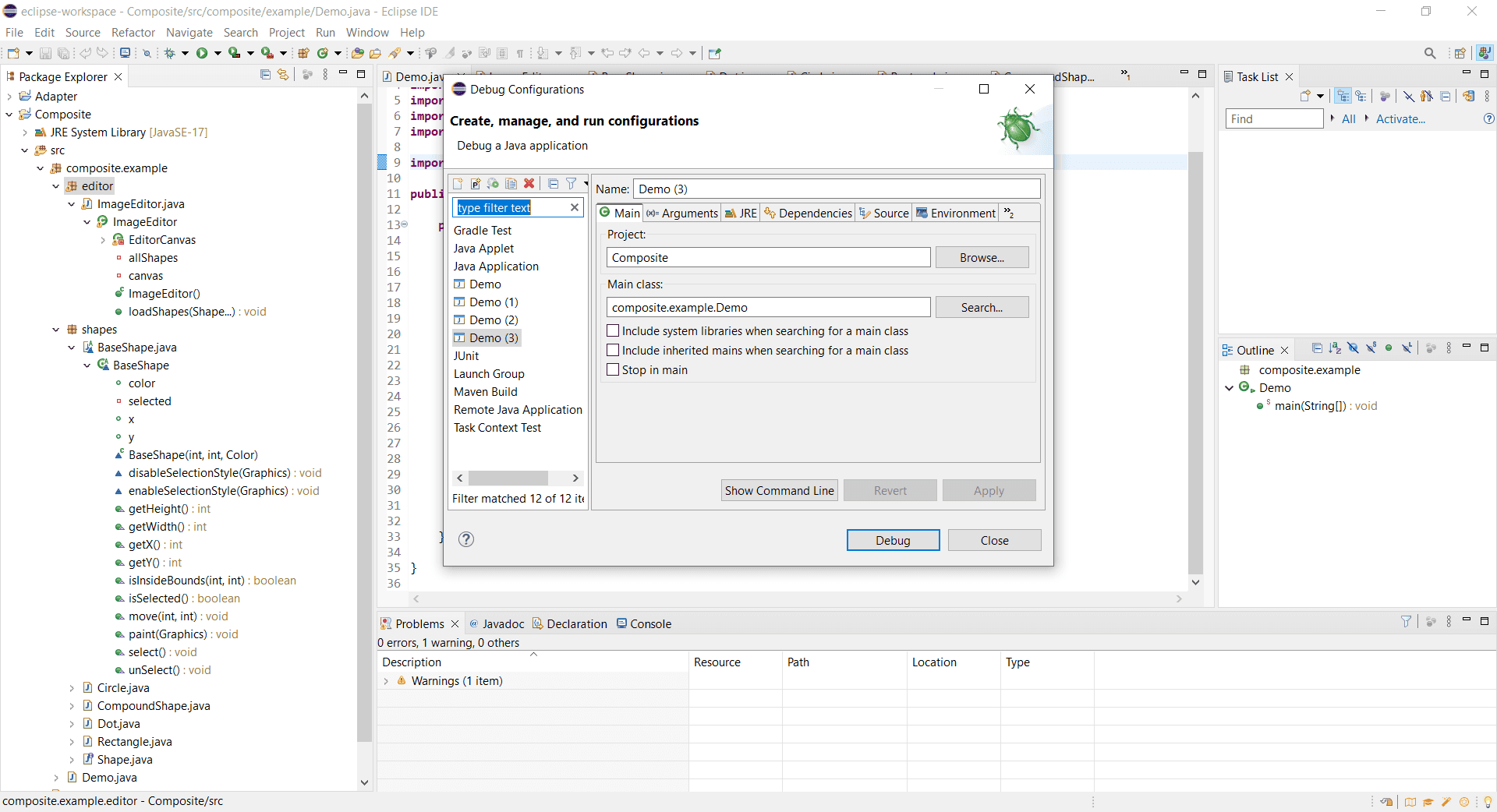Collapse all in the Outline view
This screenshot has height=812, width=1497.
[x=1317, y=348]
